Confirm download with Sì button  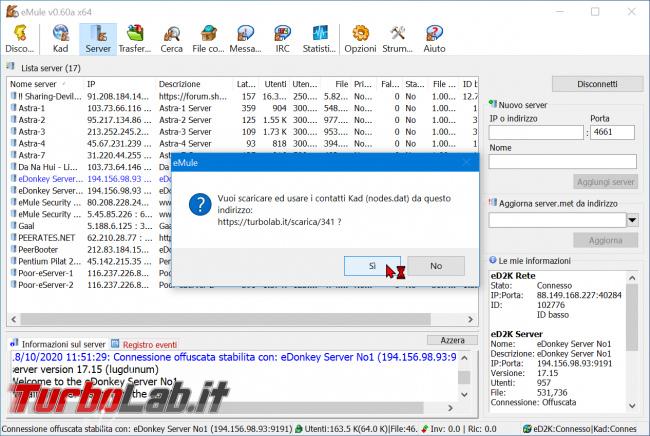click(x=372, y=266)
